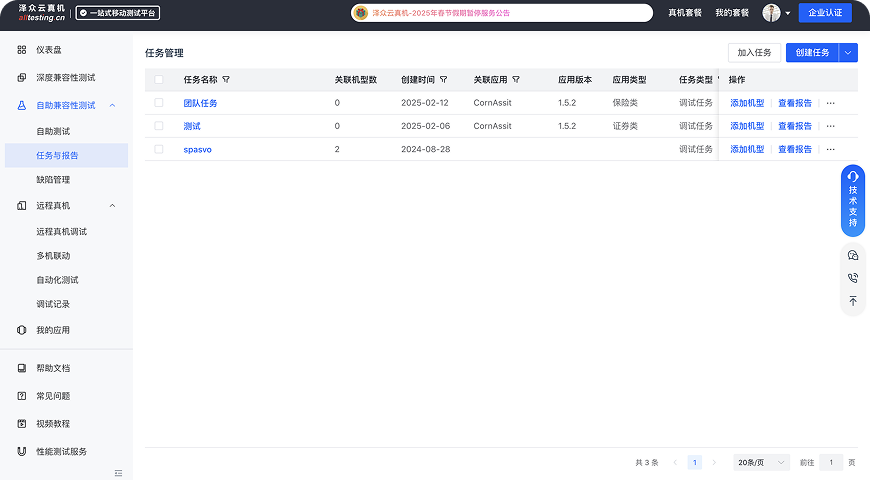Image resolution: width=870 pixels, height=480 pixels.
Task: Go to 远程真机调试 in the sidebar
Action: (61, 231)
